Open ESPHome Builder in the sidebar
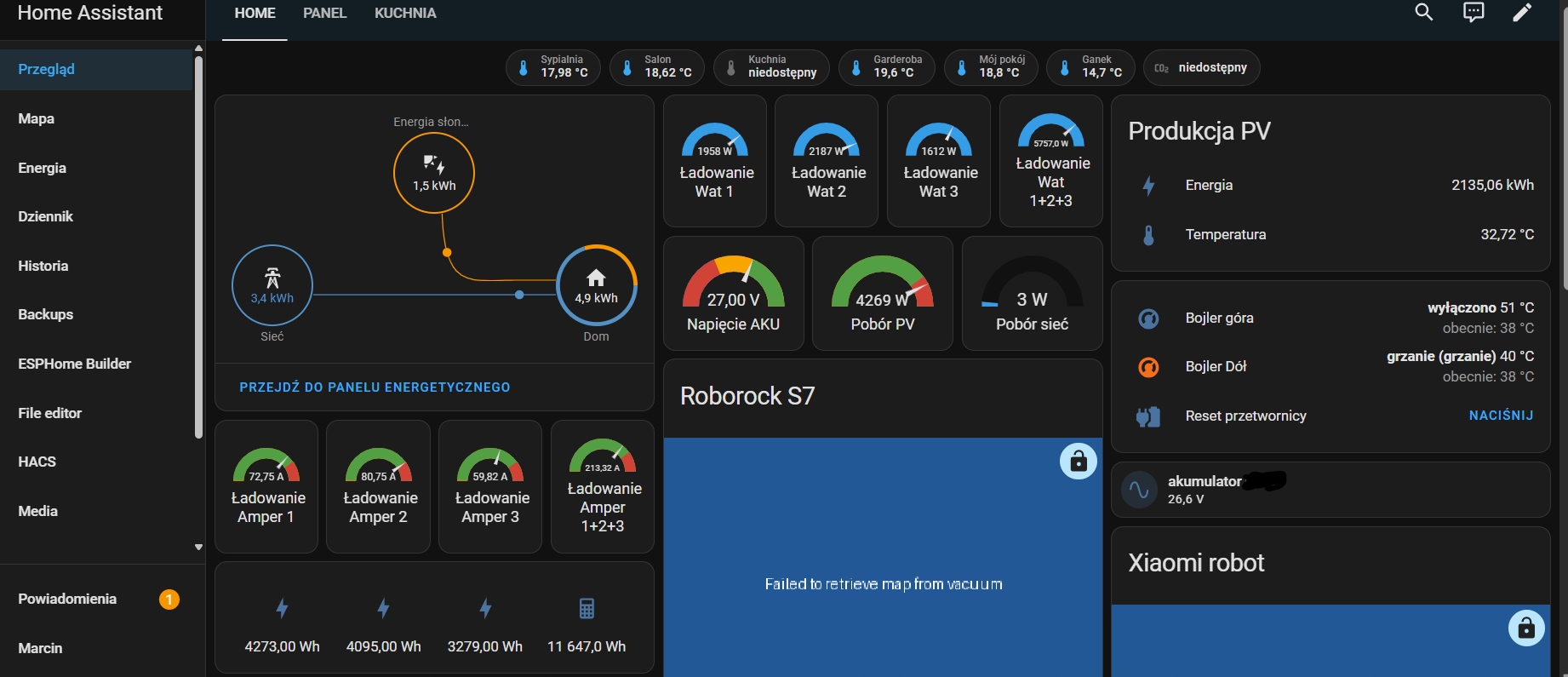Image resolution: width=1568 pixels, height=677 pixels. pyautogui.click(x=96, y=364)
